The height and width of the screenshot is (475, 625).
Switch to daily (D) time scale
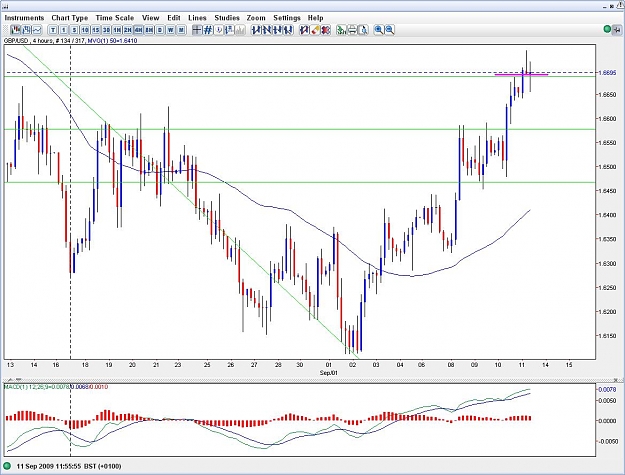160,30
